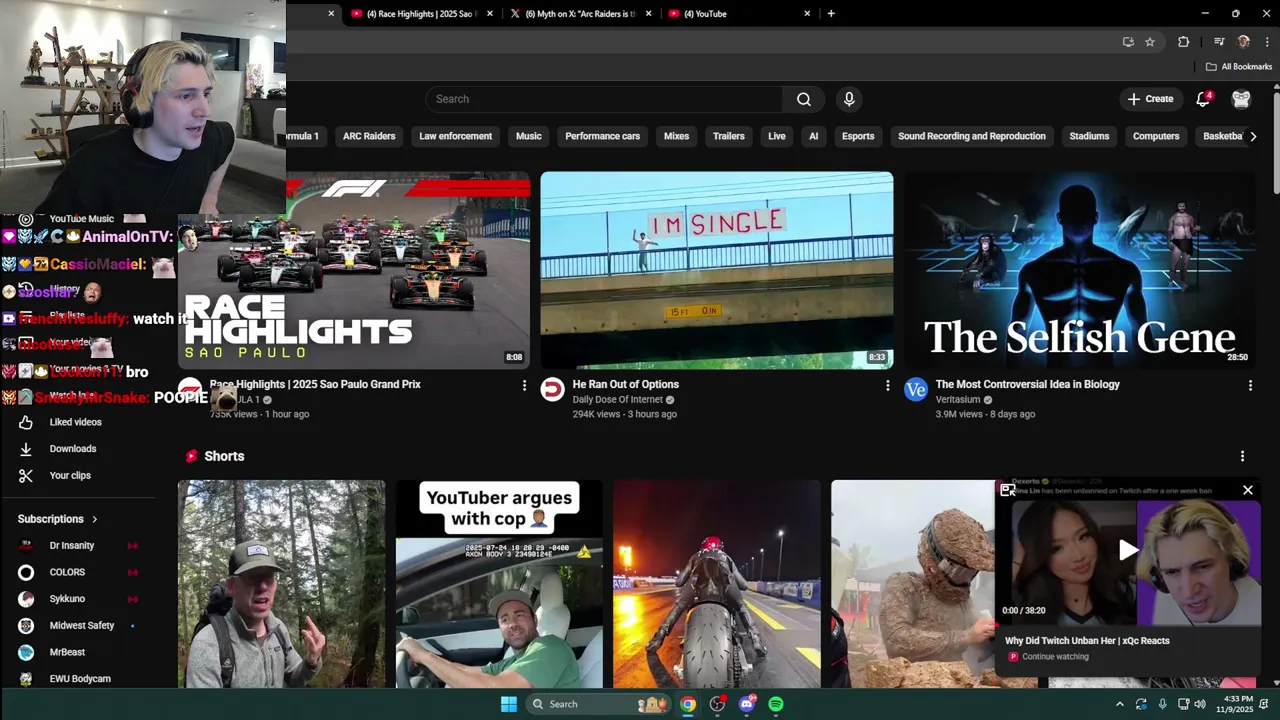Bookmark this page with the star icon
The image size is (1280, 720).
point(1150,42)
